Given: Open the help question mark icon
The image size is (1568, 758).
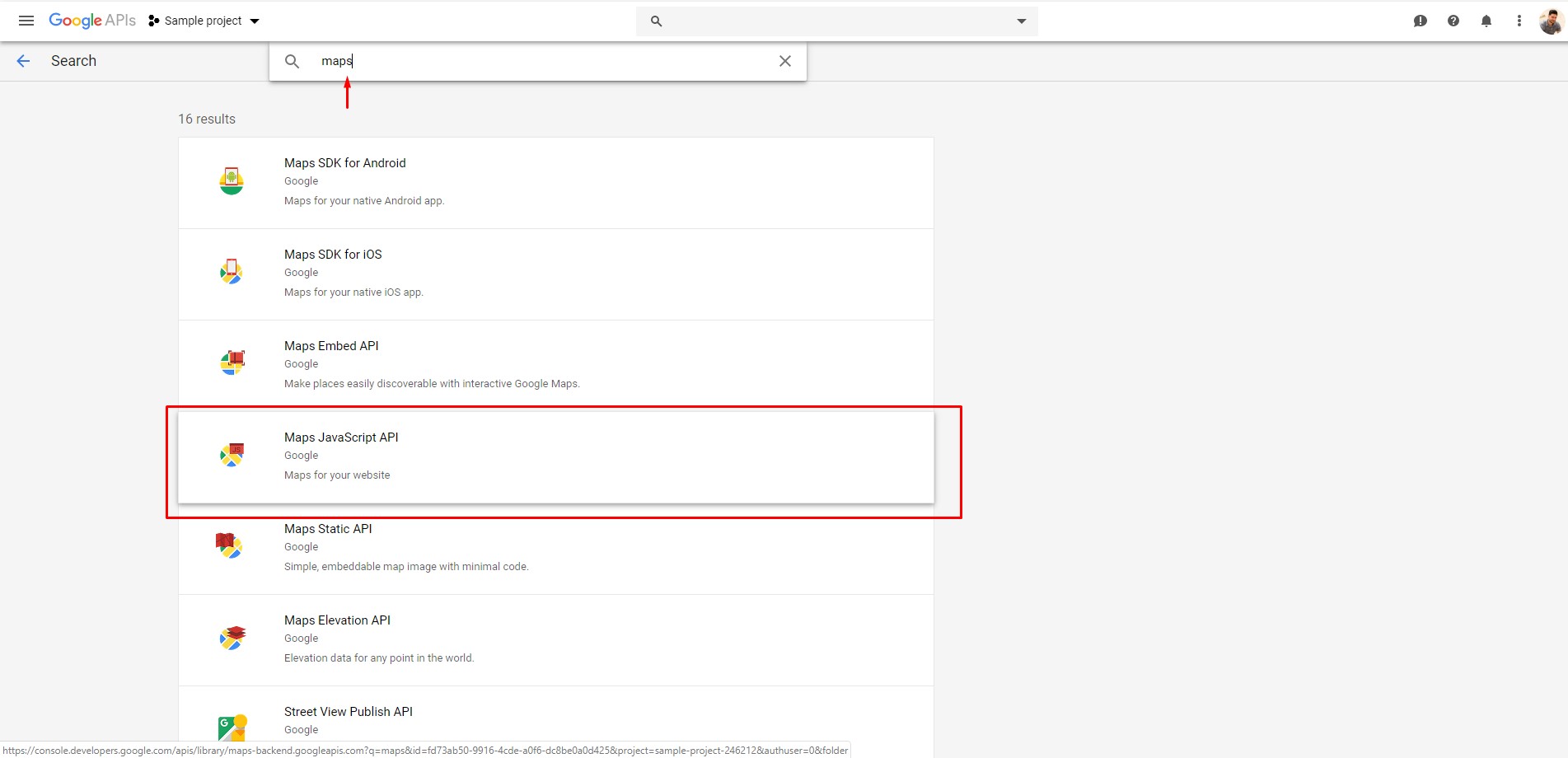Looking at the screenshot, I should coord(1453,21).
